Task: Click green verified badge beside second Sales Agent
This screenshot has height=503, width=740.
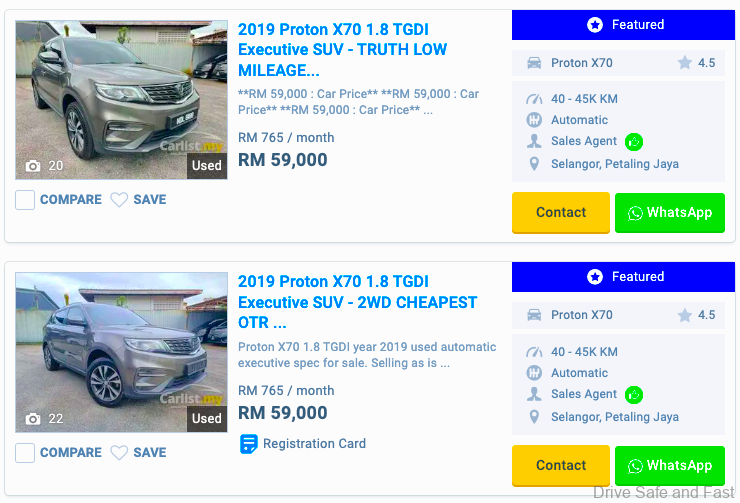Action: click(634, 395)
